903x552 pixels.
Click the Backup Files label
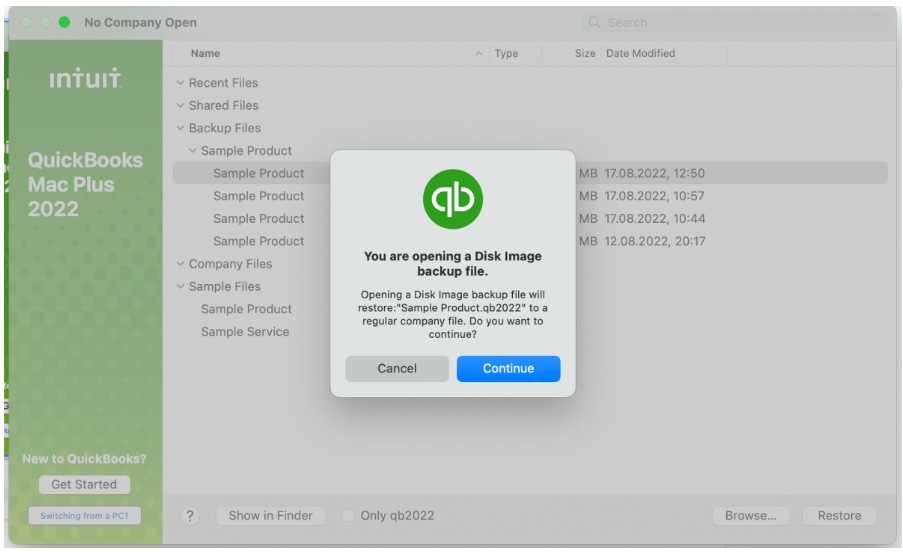225,128
